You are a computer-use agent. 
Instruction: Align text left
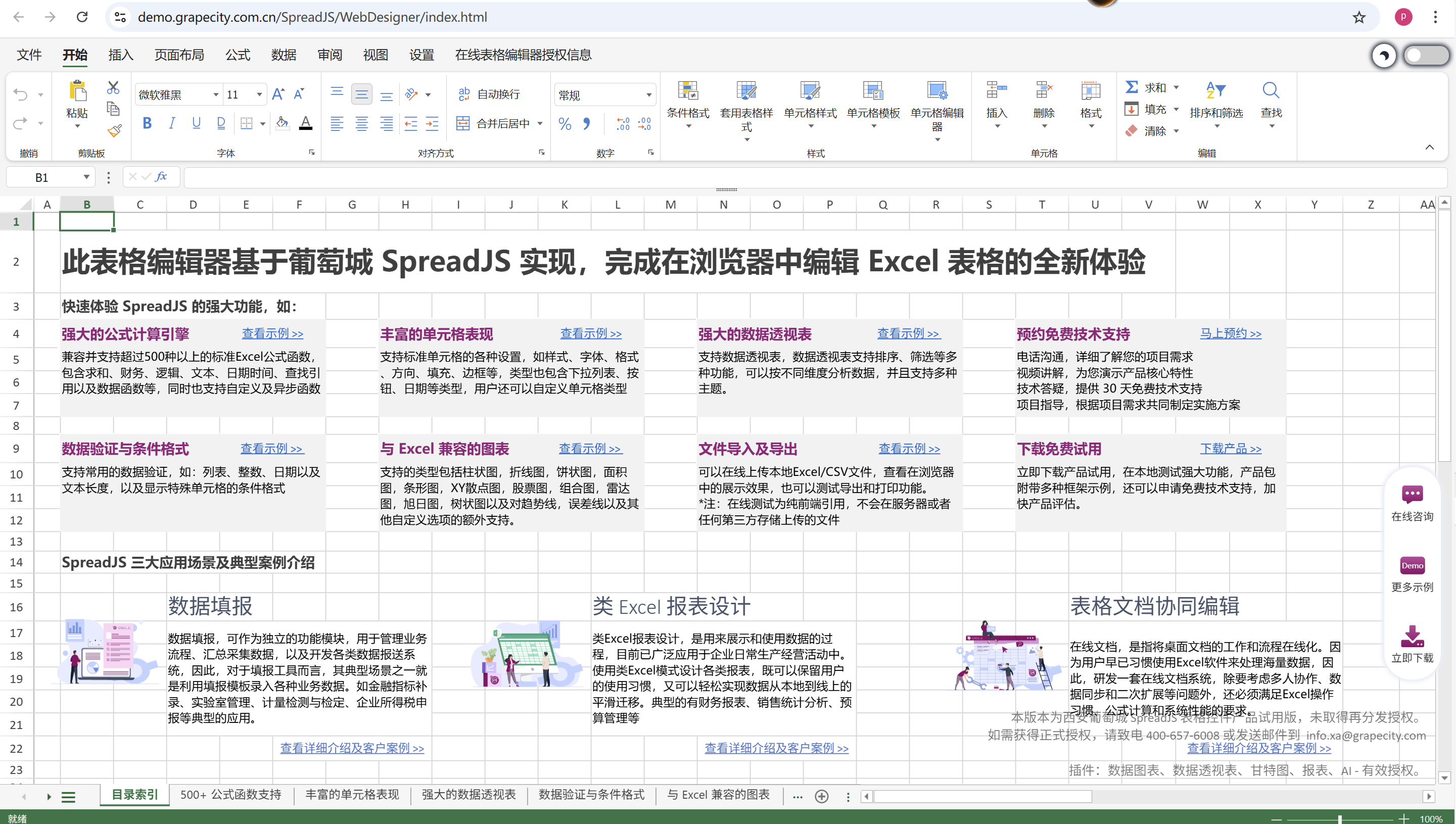coord(337,123)
